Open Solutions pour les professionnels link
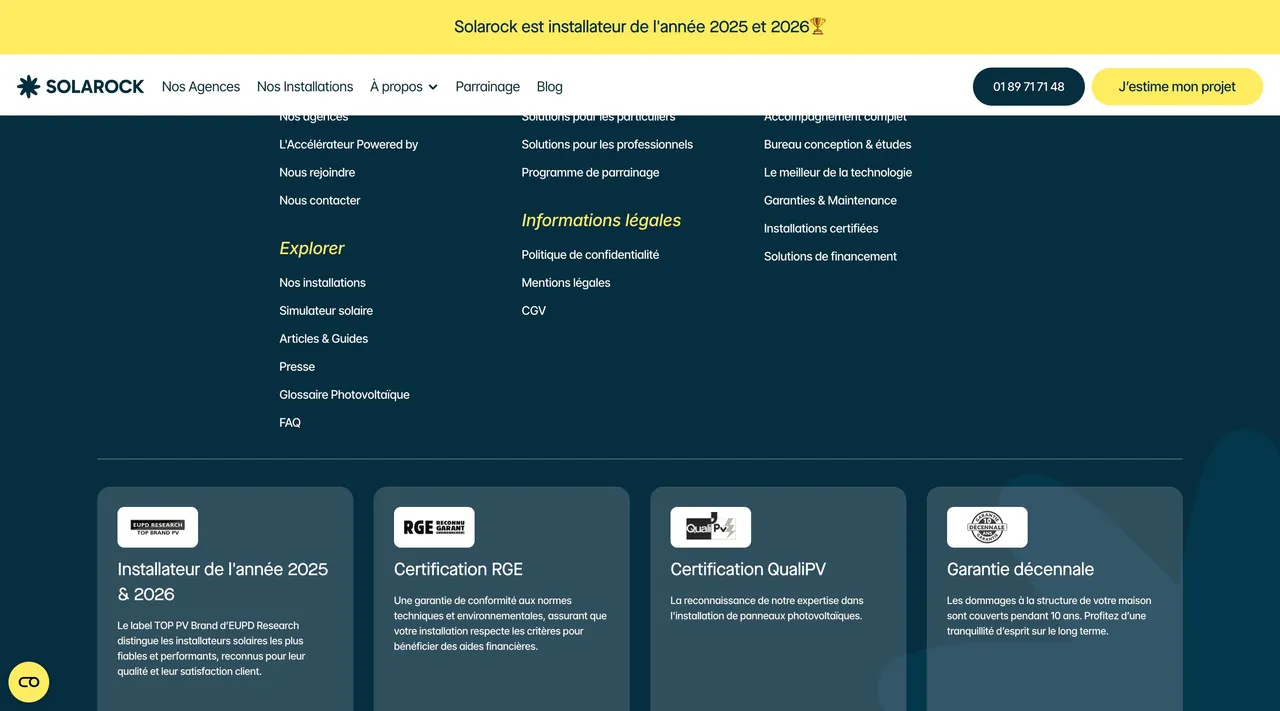 tap(607, 145)
